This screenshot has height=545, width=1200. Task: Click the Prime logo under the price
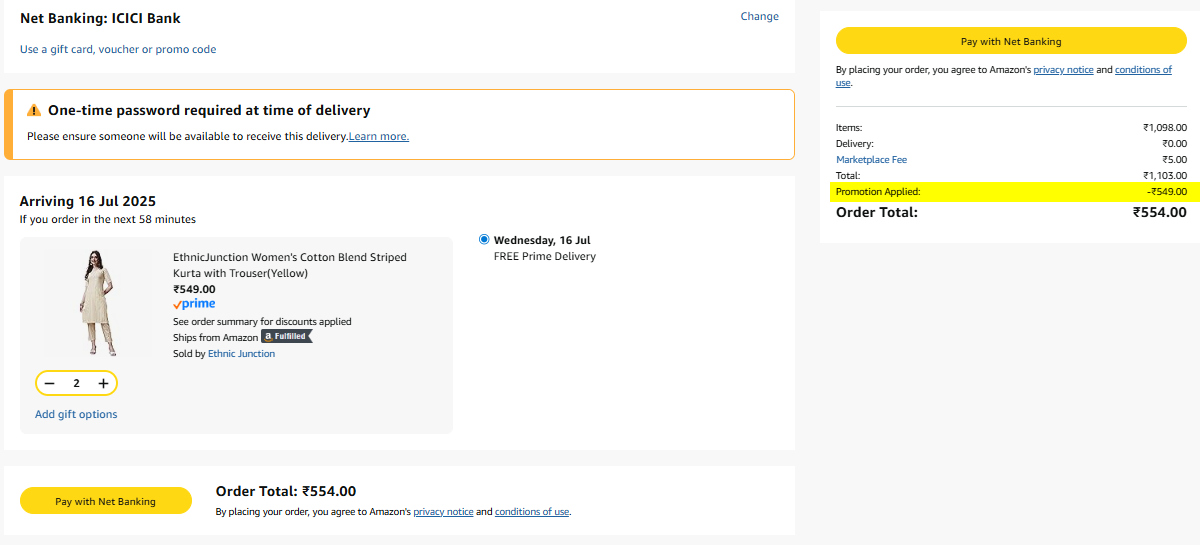tap(194, 304)
